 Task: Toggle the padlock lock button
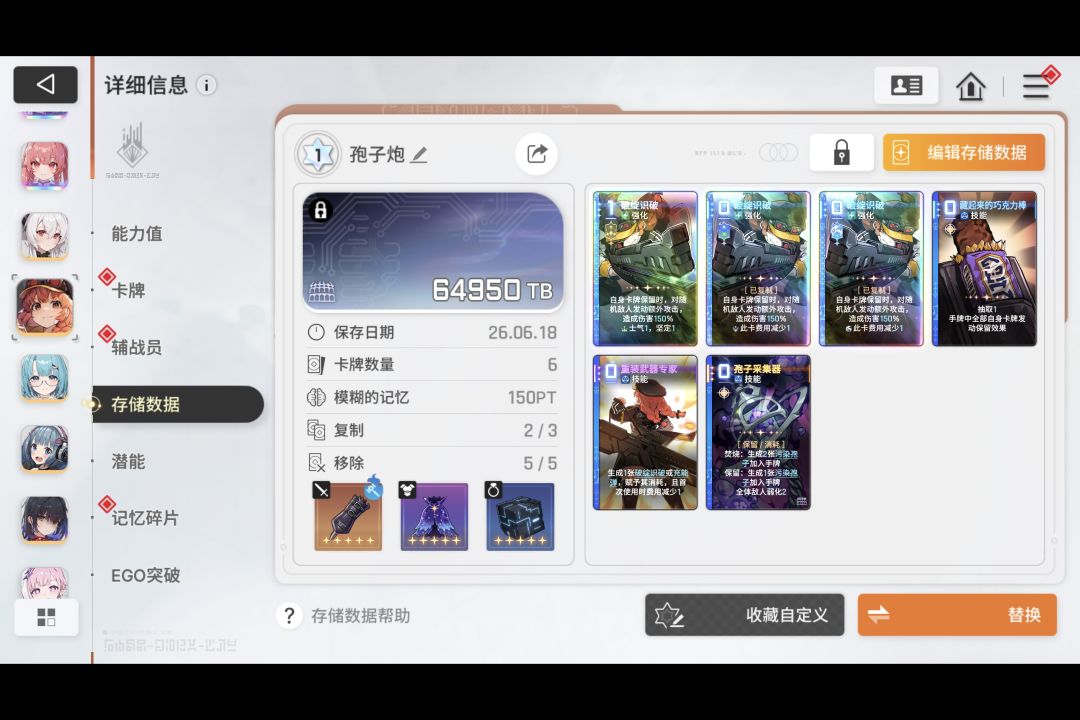tap(841, 152)
